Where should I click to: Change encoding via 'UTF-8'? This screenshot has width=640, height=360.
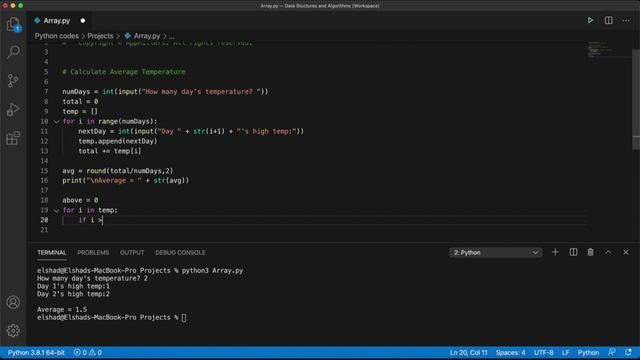(x=544, y=353)
